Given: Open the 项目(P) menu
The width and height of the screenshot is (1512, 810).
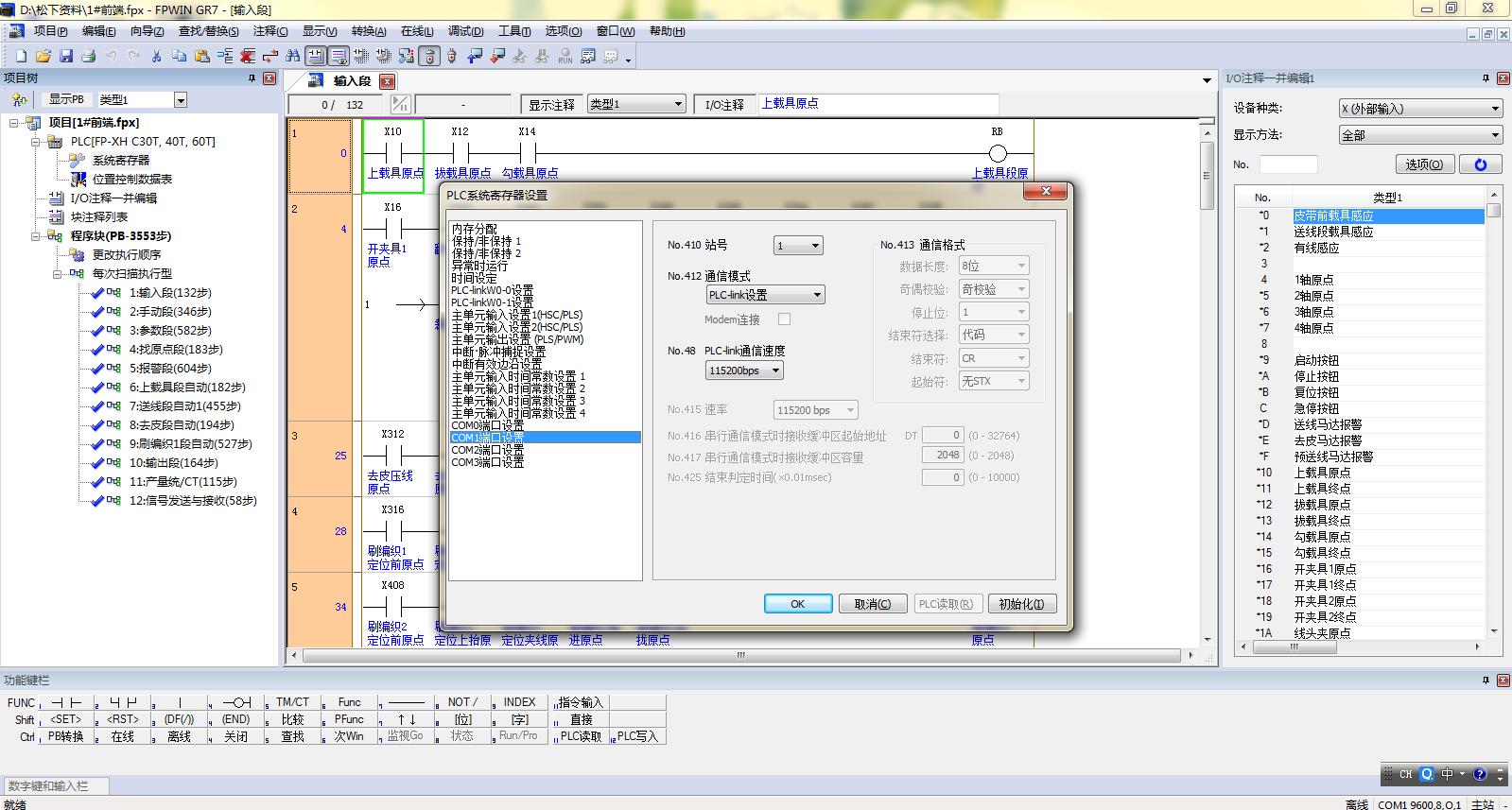Looking at the screenshot, I should (50, 31).
